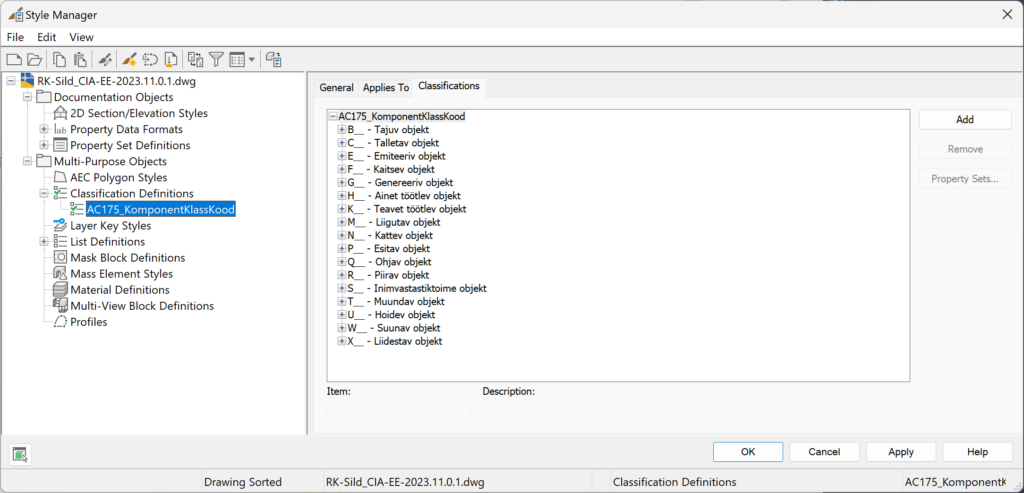Screen dimensions: 1024x493
Task: Click the Inline Edit Toggle toolbar icon
Action: coord(274,60)
